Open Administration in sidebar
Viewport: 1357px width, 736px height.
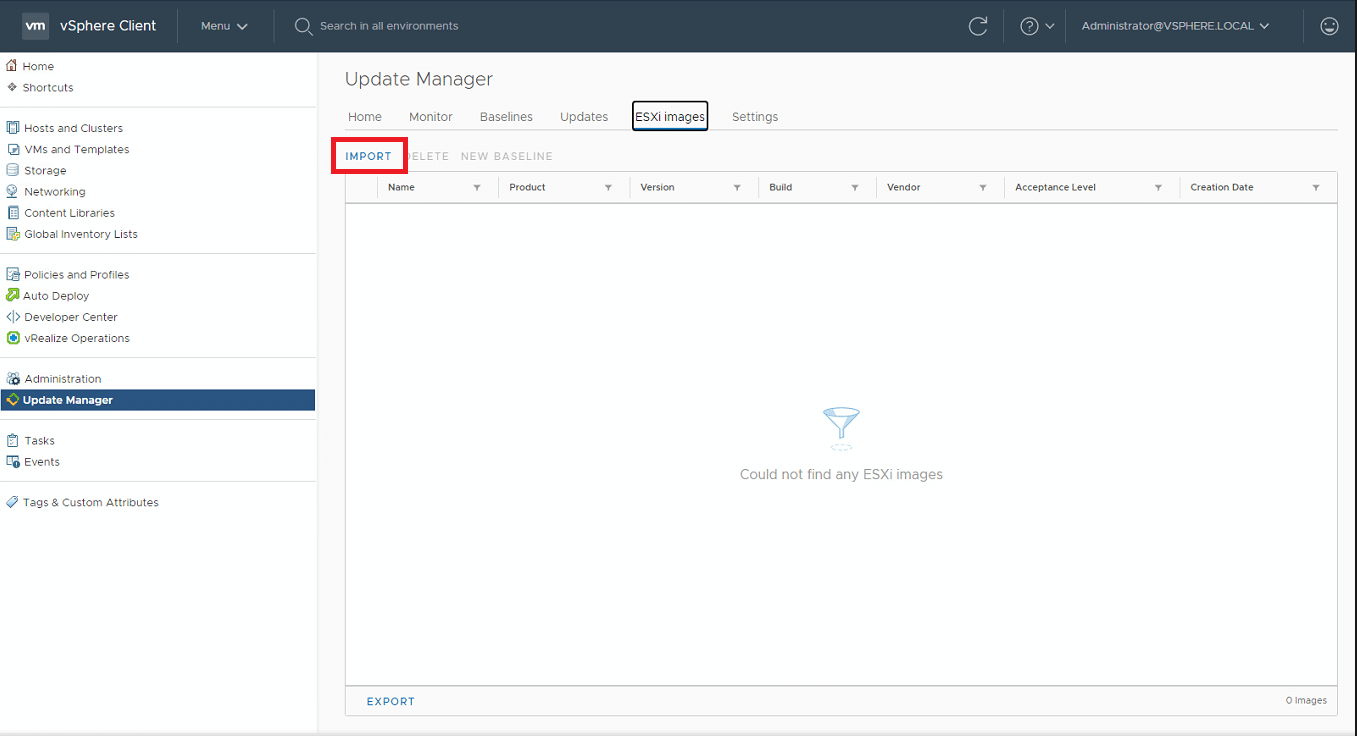tap(63, 379)
